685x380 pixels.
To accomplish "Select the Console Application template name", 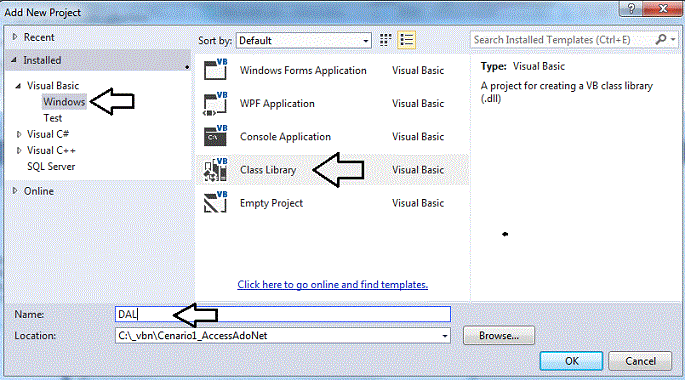I will pyautogui.click(x=285, y=137).
